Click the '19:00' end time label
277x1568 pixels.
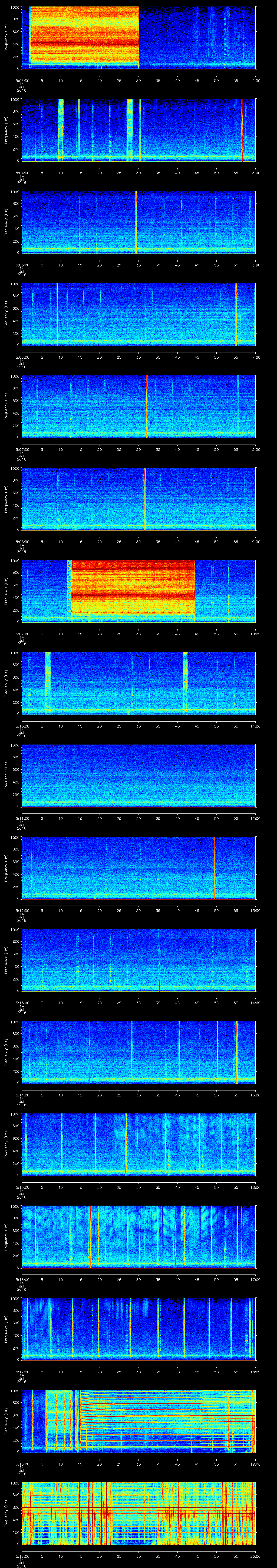(x=256, y=1464)
